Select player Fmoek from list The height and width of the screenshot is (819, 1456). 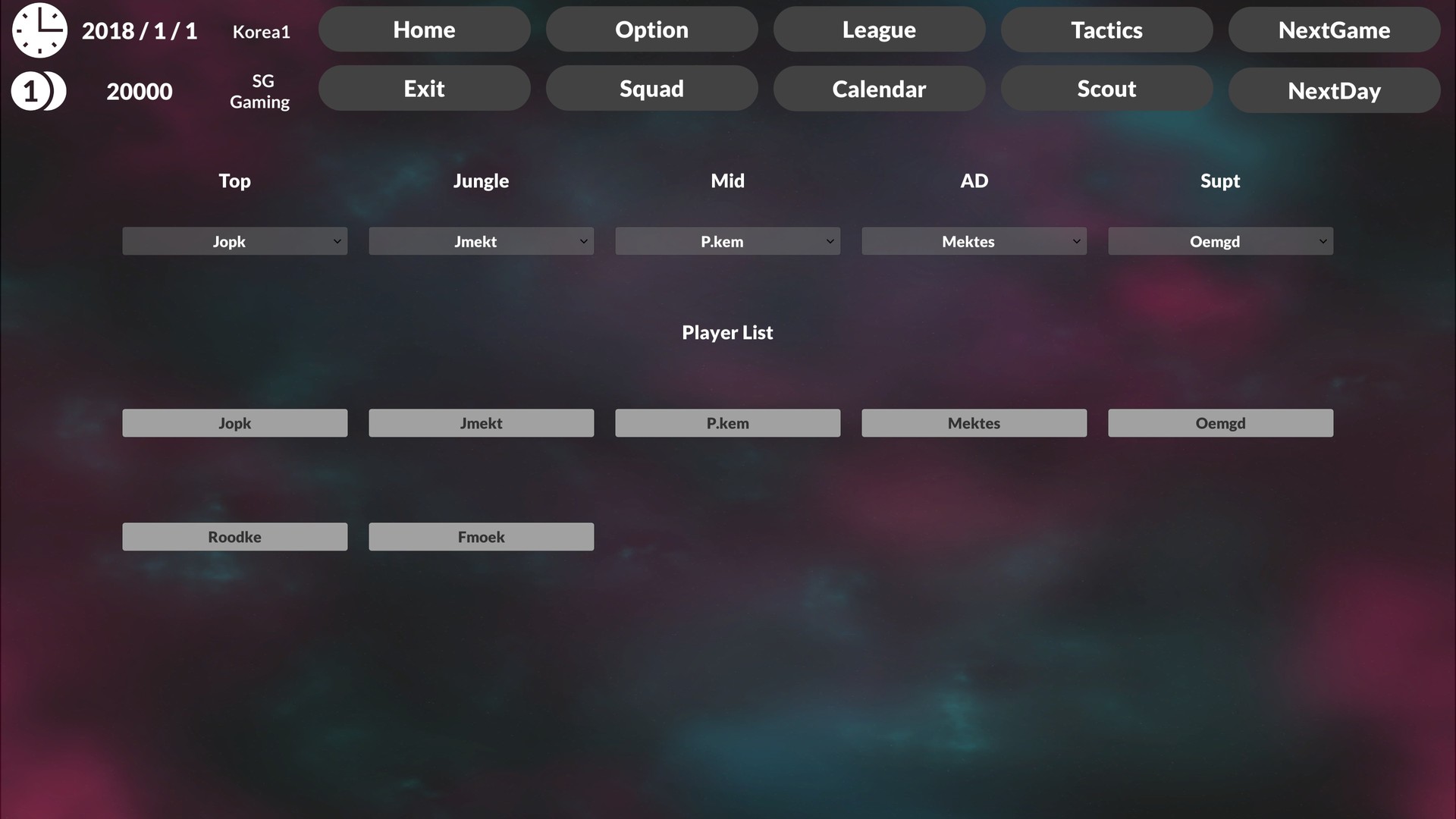(481, 537)
